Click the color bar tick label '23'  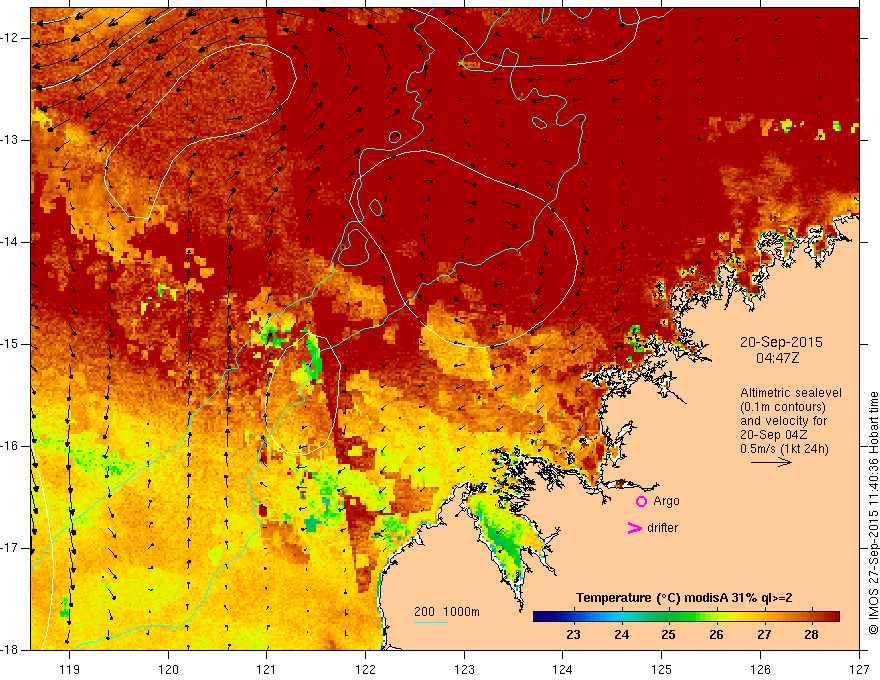(573, 635)
